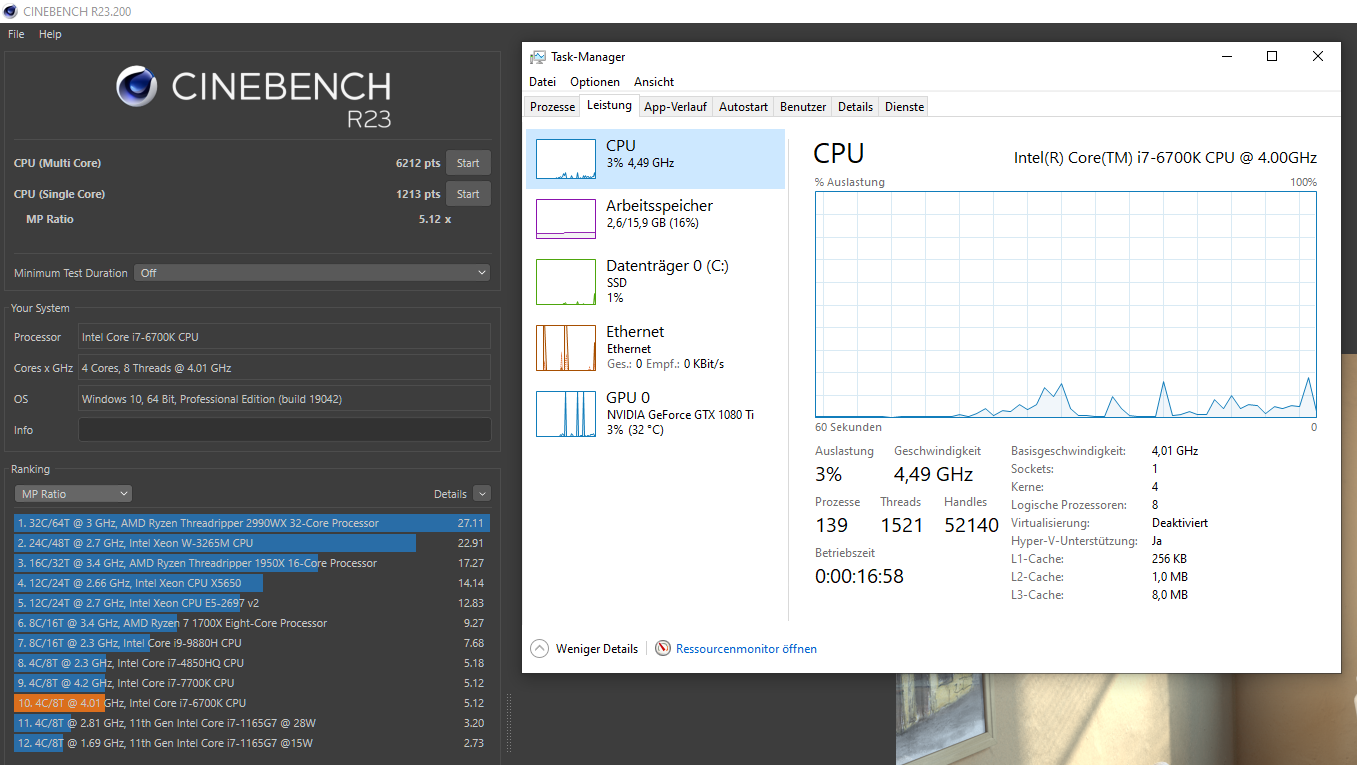
Task: Click the 1213 pts single core score
Action: coord(418,194)
